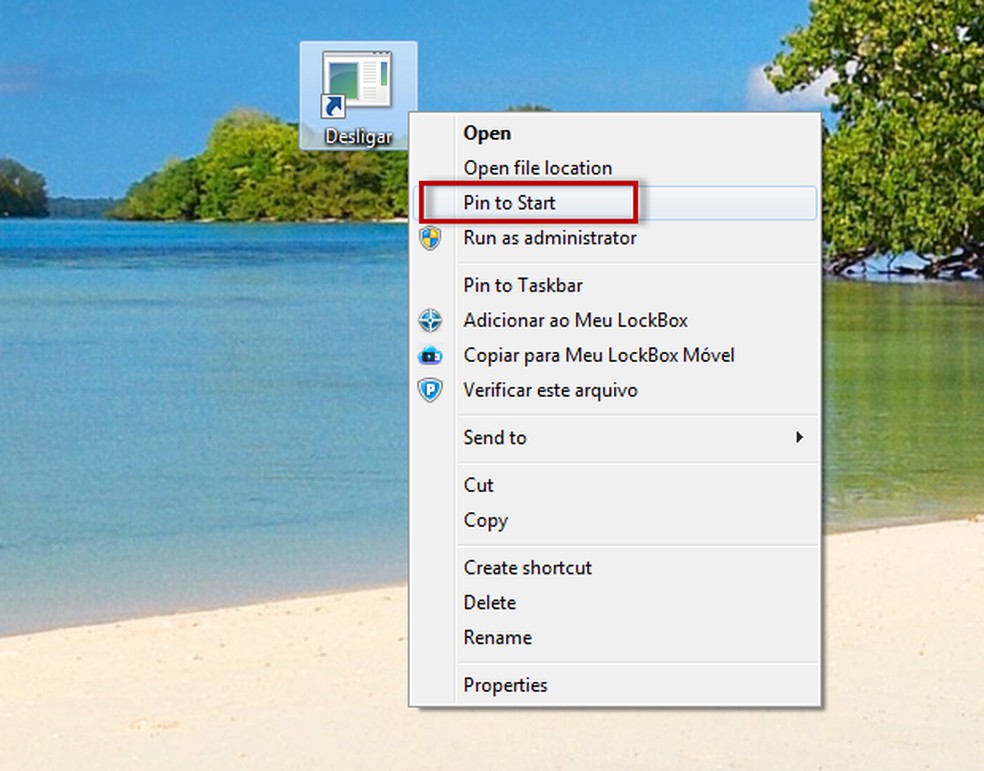The height and width of the screenshot is (771, 984).
Task: Select Adicionar ao Meu LockBox
Action: (573, 320)
